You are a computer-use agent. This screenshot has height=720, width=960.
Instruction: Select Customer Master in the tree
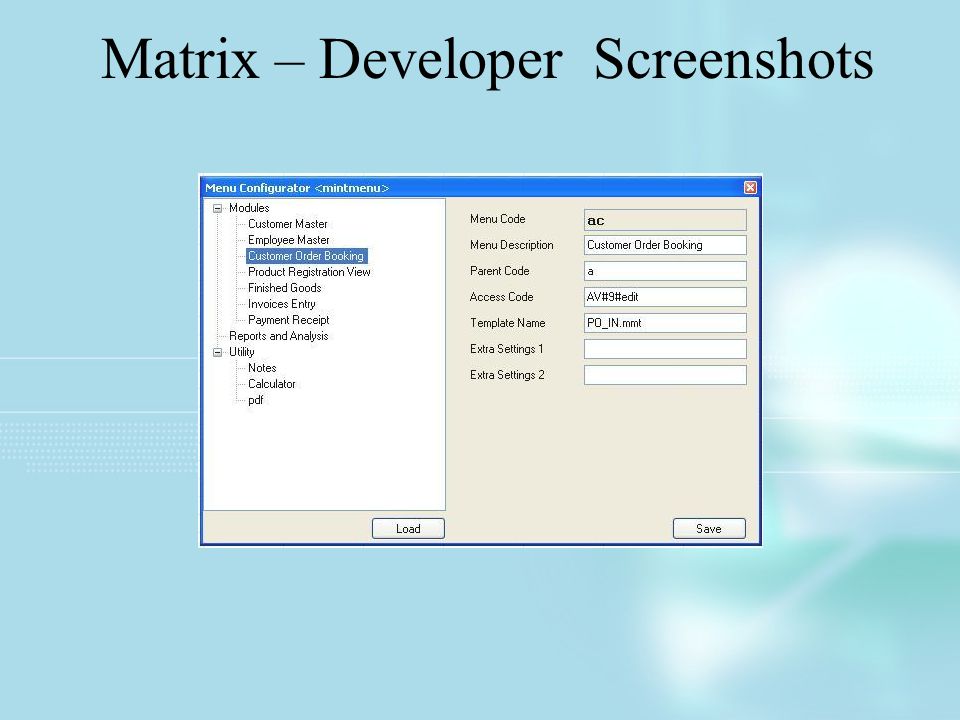pyautogui.click(x=287, y=224)
